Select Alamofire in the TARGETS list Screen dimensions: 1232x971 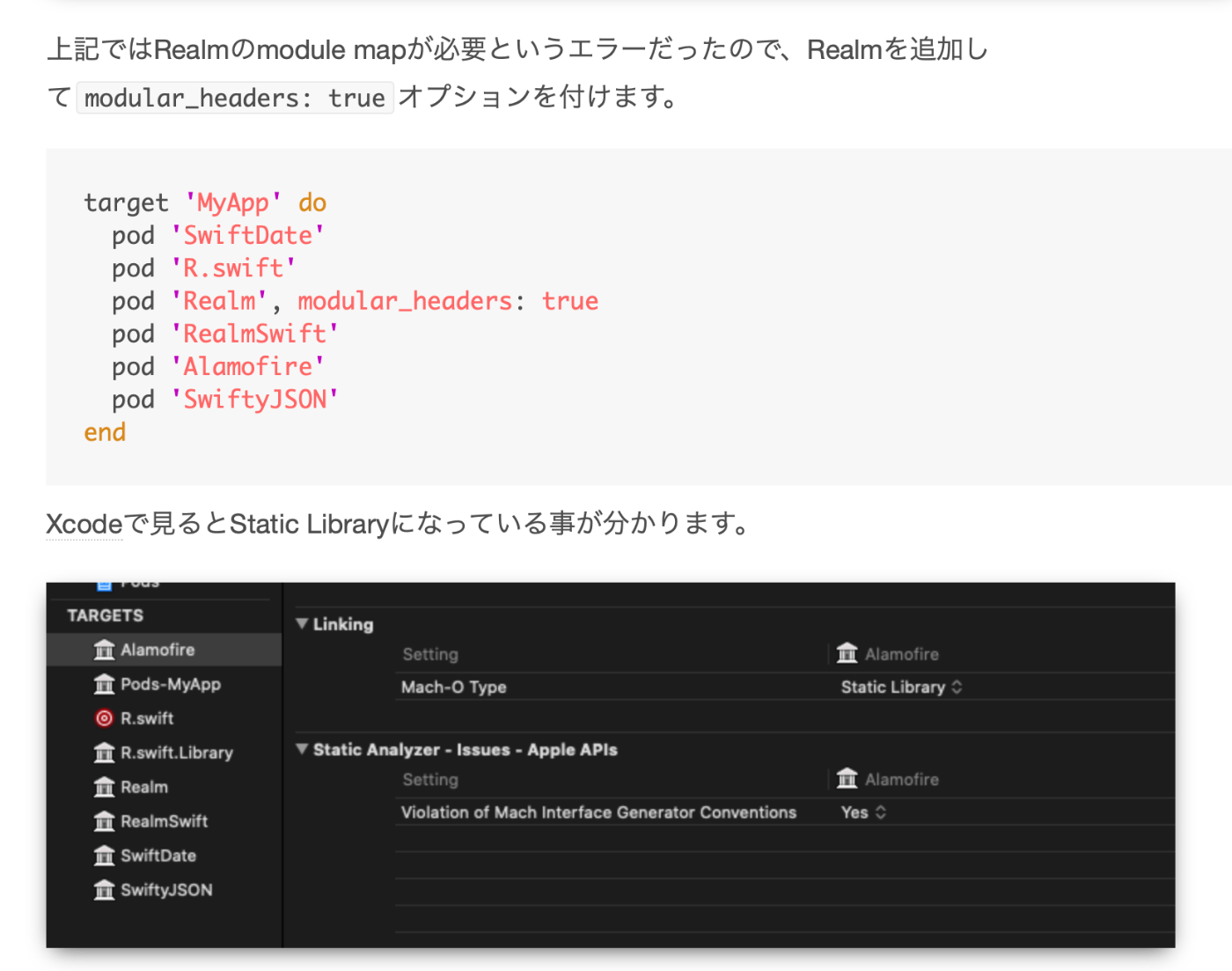[x=164, y=650]
